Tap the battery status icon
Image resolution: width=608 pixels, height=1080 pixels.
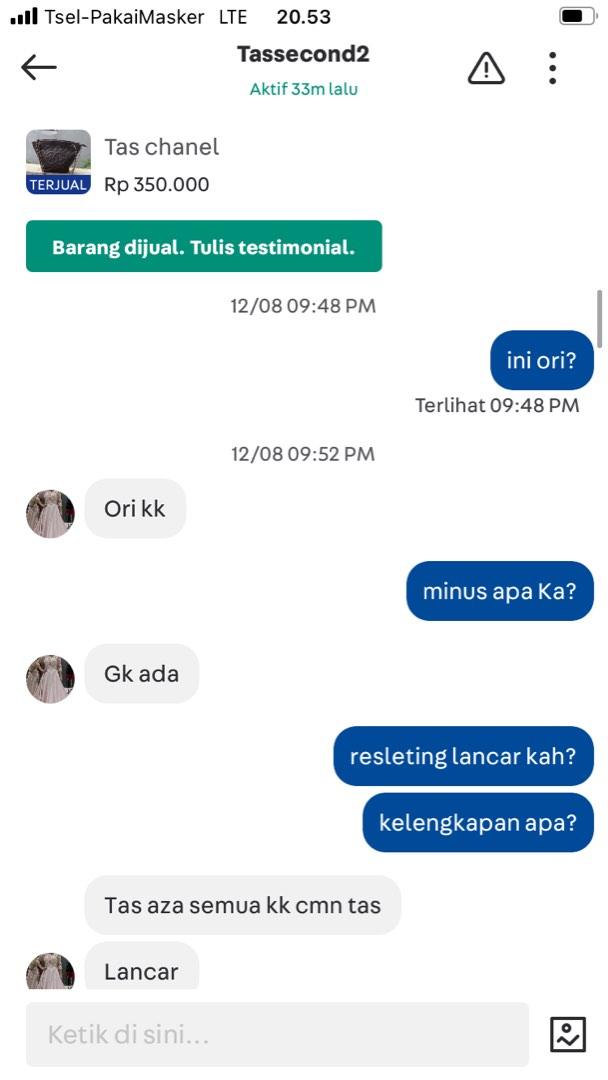[577, 17]
